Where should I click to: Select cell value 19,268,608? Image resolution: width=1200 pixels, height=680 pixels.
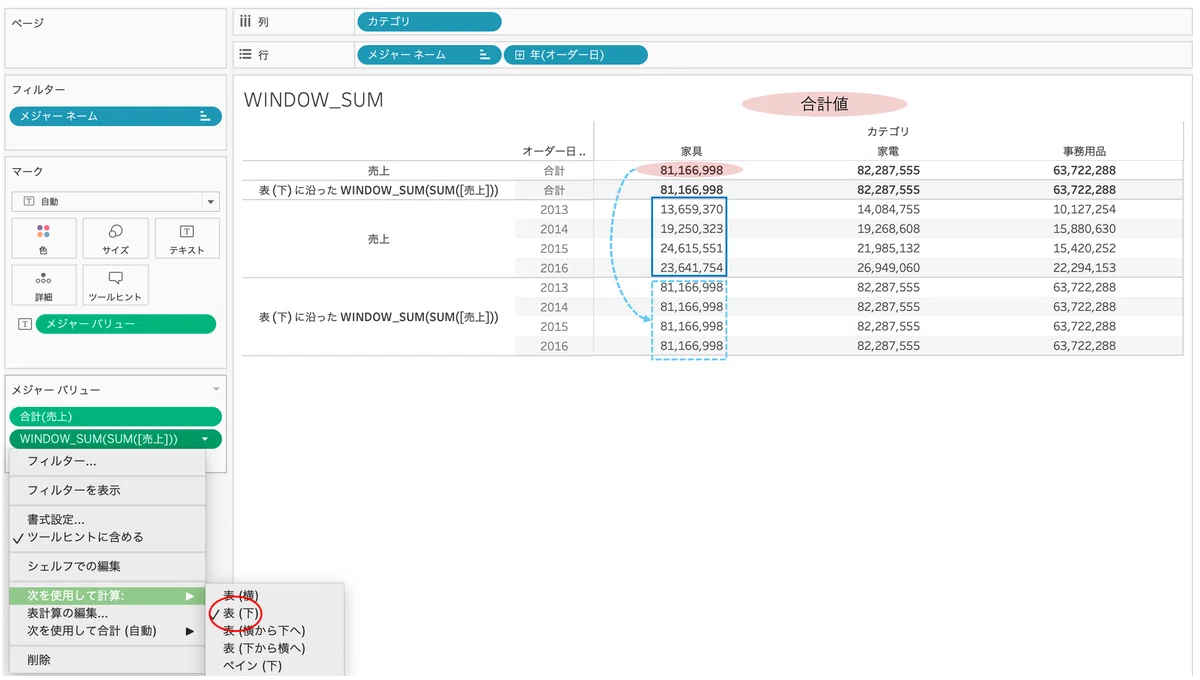pyautogui.click(x=888, y=229)
